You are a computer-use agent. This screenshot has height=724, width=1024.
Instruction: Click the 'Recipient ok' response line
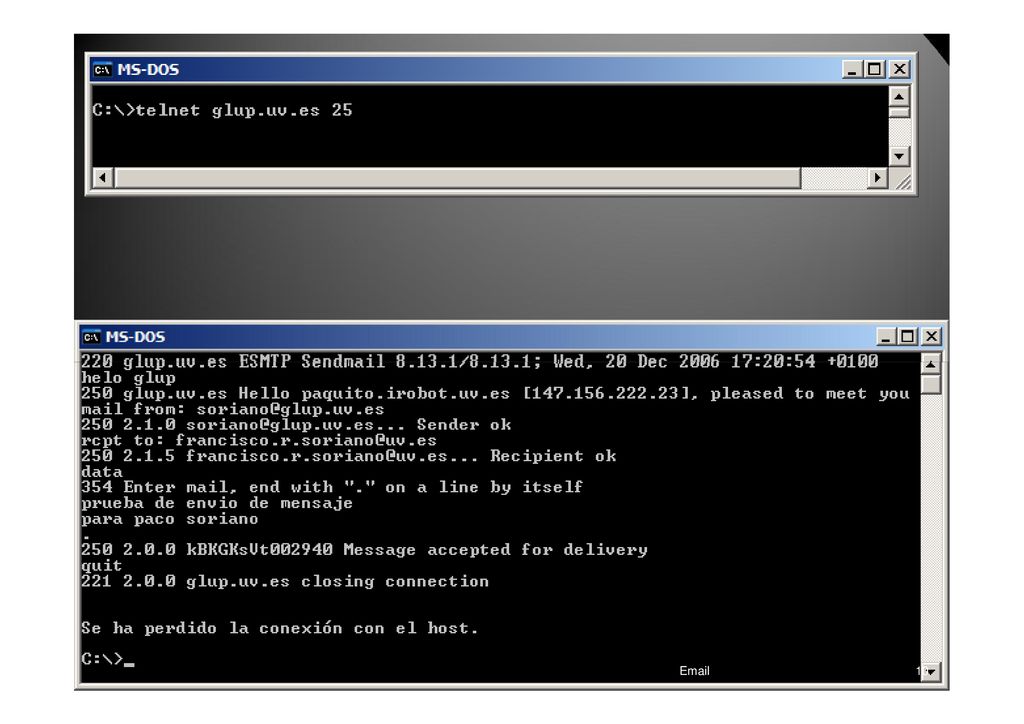[349, 456]
